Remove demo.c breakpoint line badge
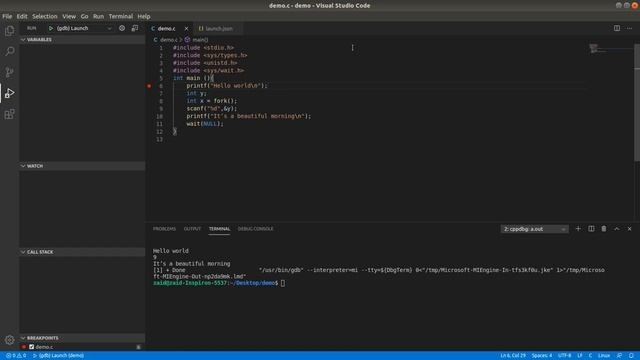640x360 pixels. [x=138, y=347]
